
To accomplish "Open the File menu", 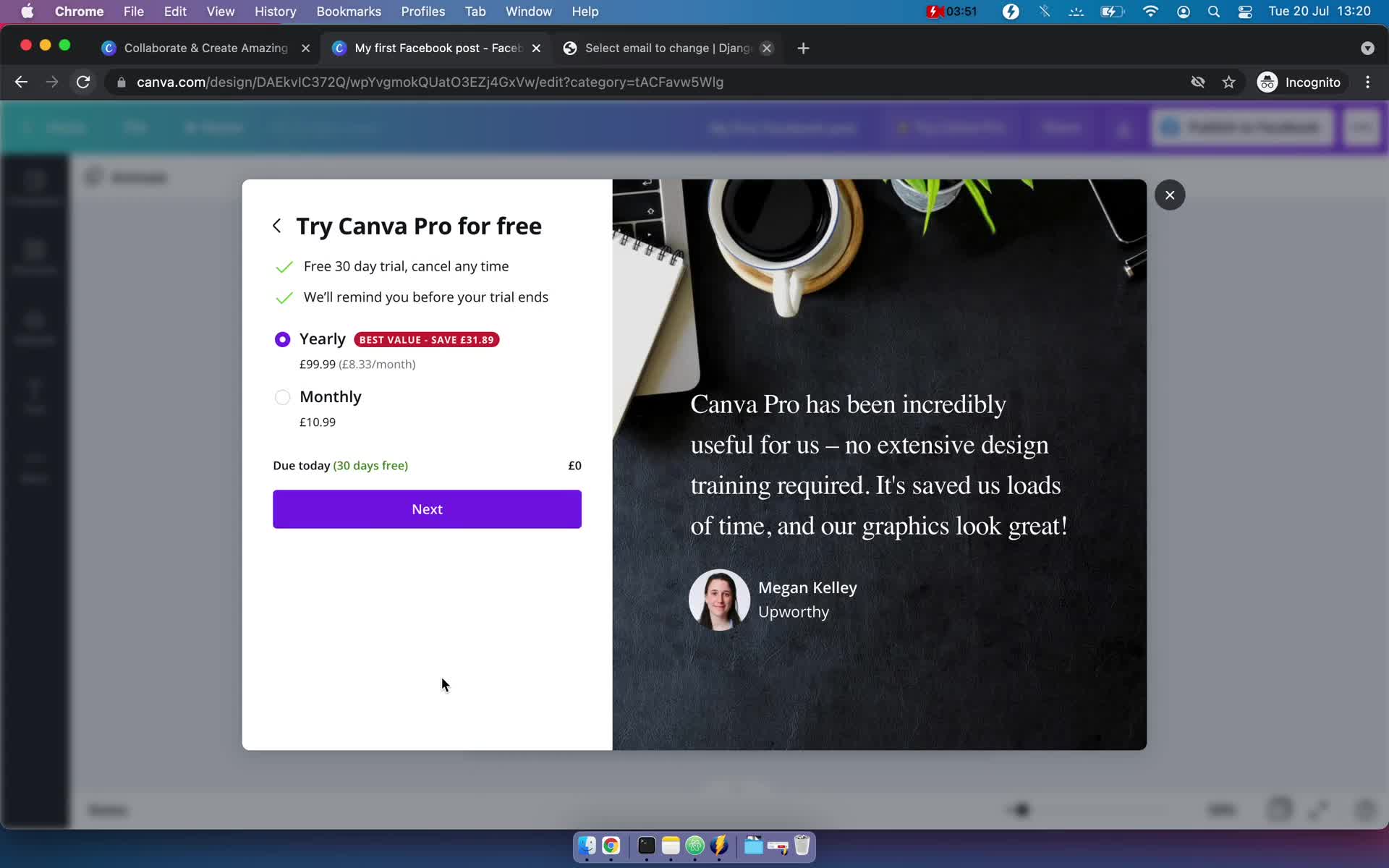I will (133, 12).
